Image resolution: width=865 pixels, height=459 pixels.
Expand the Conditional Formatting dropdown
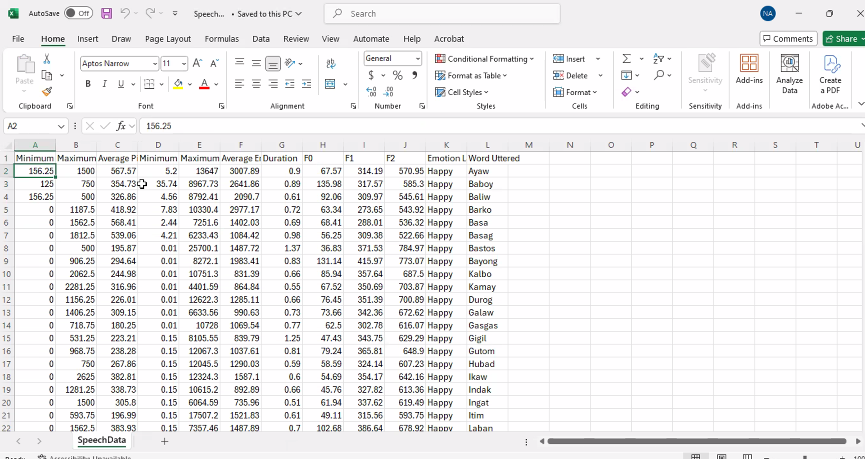[x=485, y=59]
